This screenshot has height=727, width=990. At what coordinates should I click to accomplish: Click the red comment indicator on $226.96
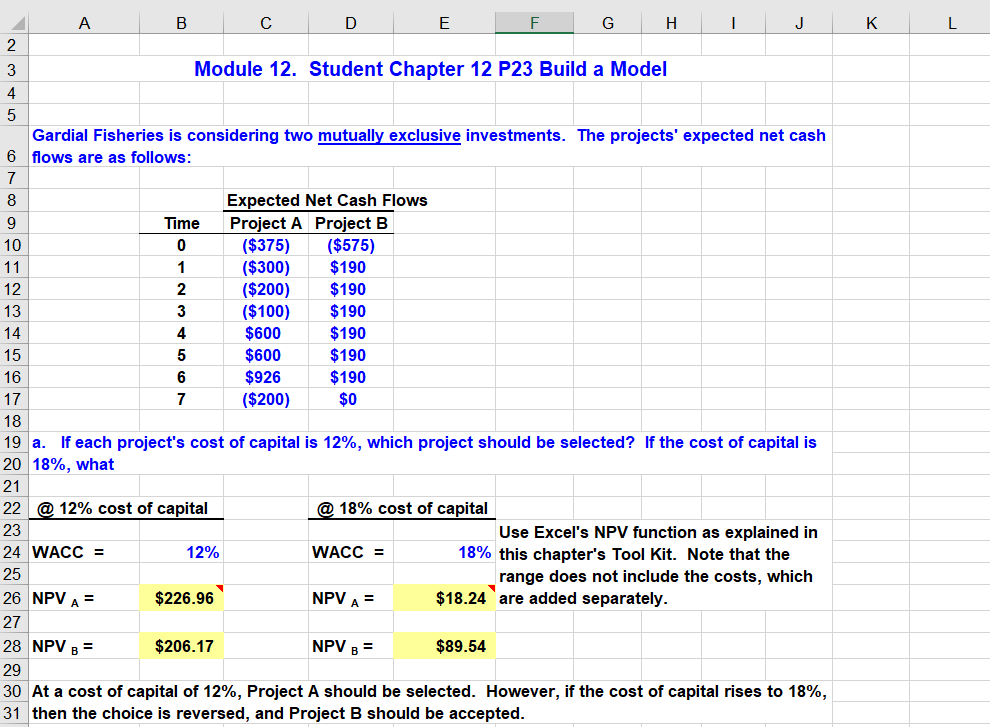point(222,590)
